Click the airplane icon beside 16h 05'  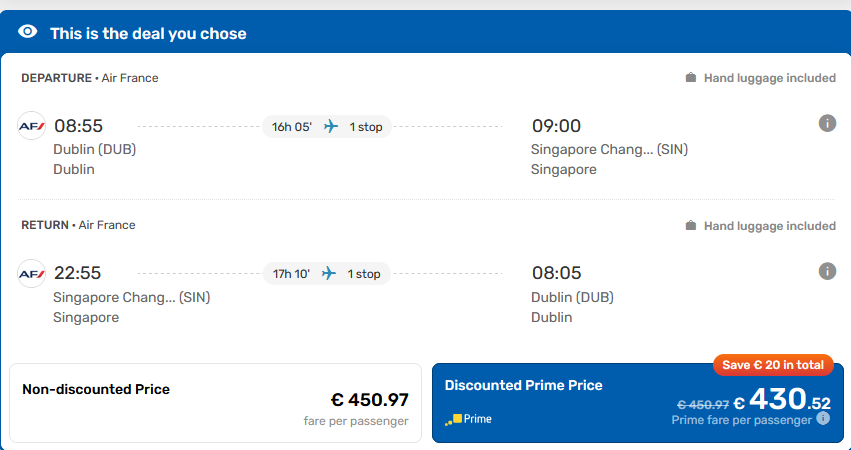pos(331,126)
